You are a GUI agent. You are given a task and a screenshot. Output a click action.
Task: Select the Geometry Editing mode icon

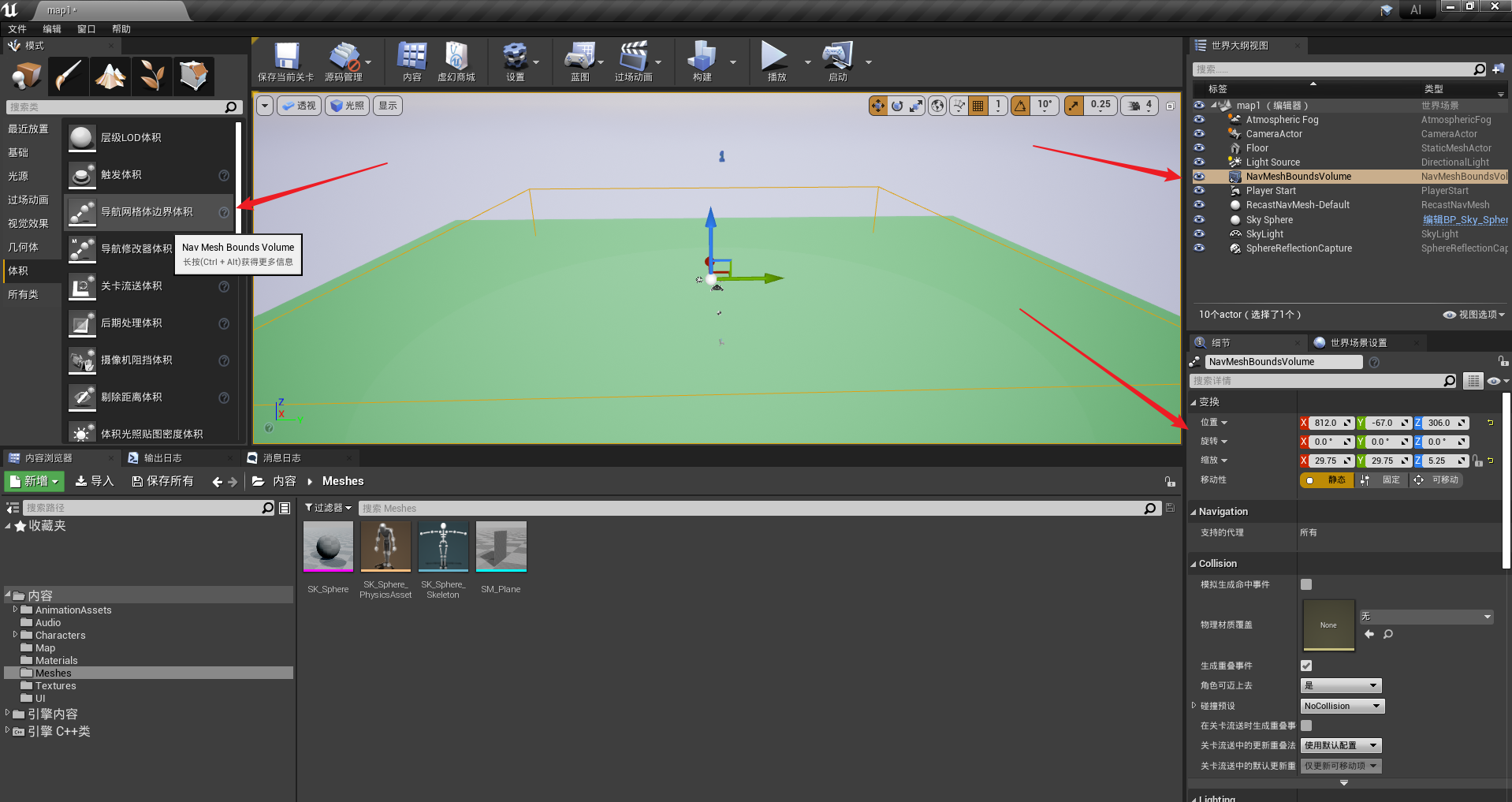[194, 76]
